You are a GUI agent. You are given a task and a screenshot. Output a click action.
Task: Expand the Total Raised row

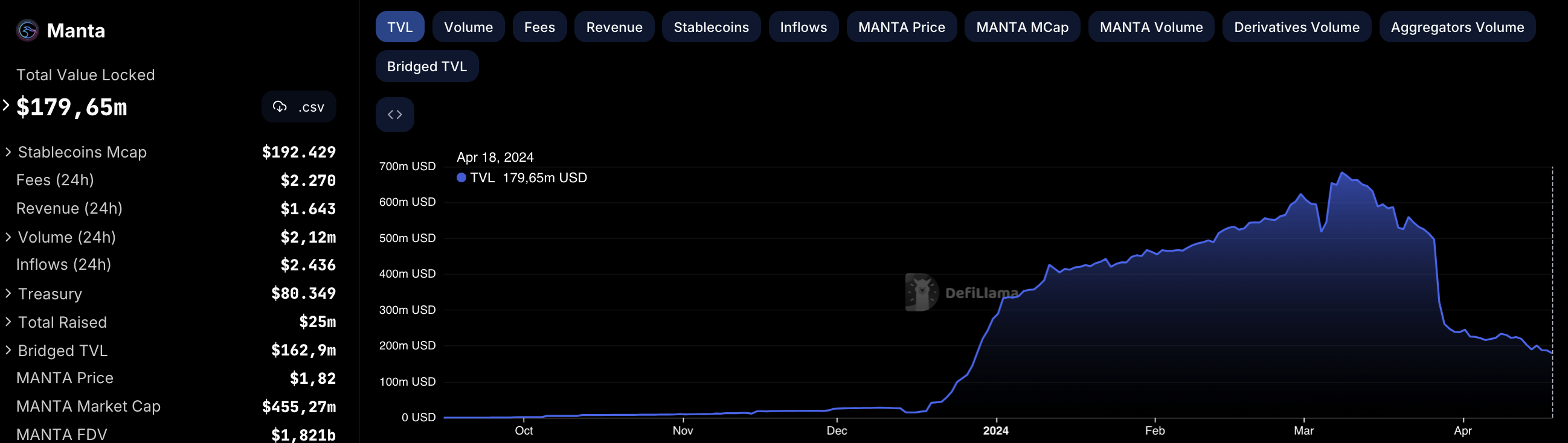coord(8,322)
